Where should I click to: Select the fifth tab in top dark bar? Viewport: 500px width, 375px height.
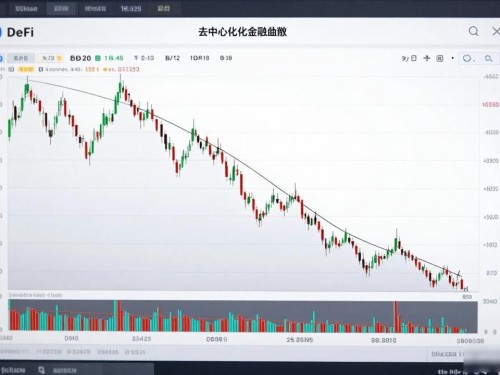pyautogui.click(x=164, y=9)
